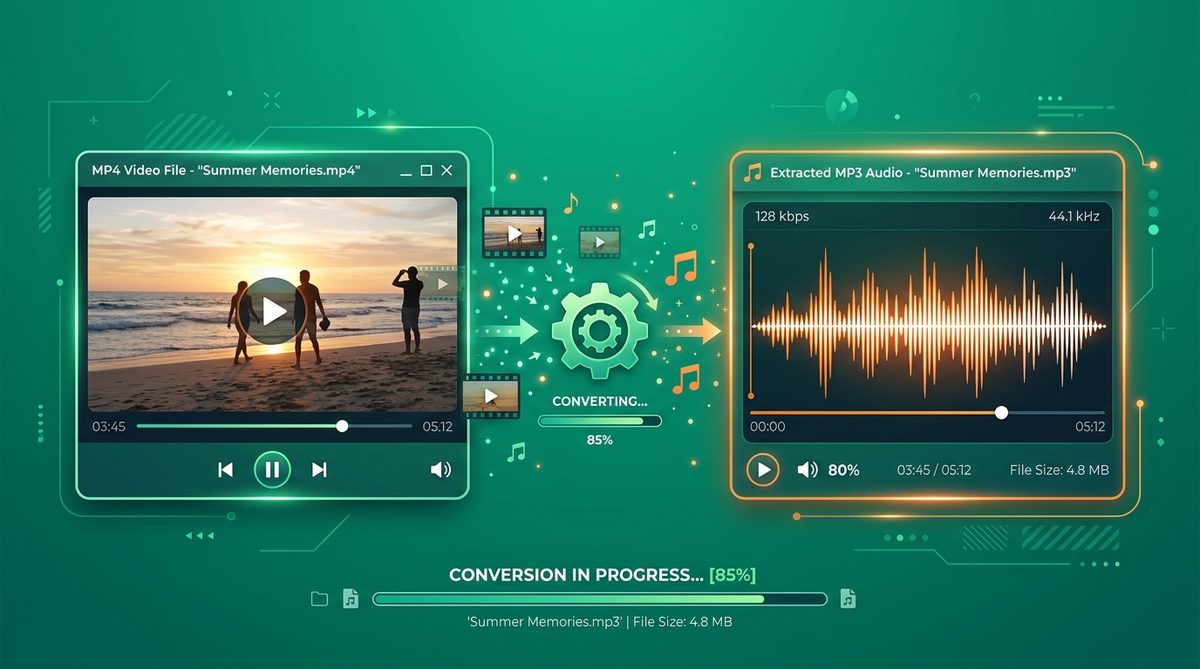1200x669 pixels.
Task: Click the small gray film clip thumbnail
Action: tap(599, 241)
